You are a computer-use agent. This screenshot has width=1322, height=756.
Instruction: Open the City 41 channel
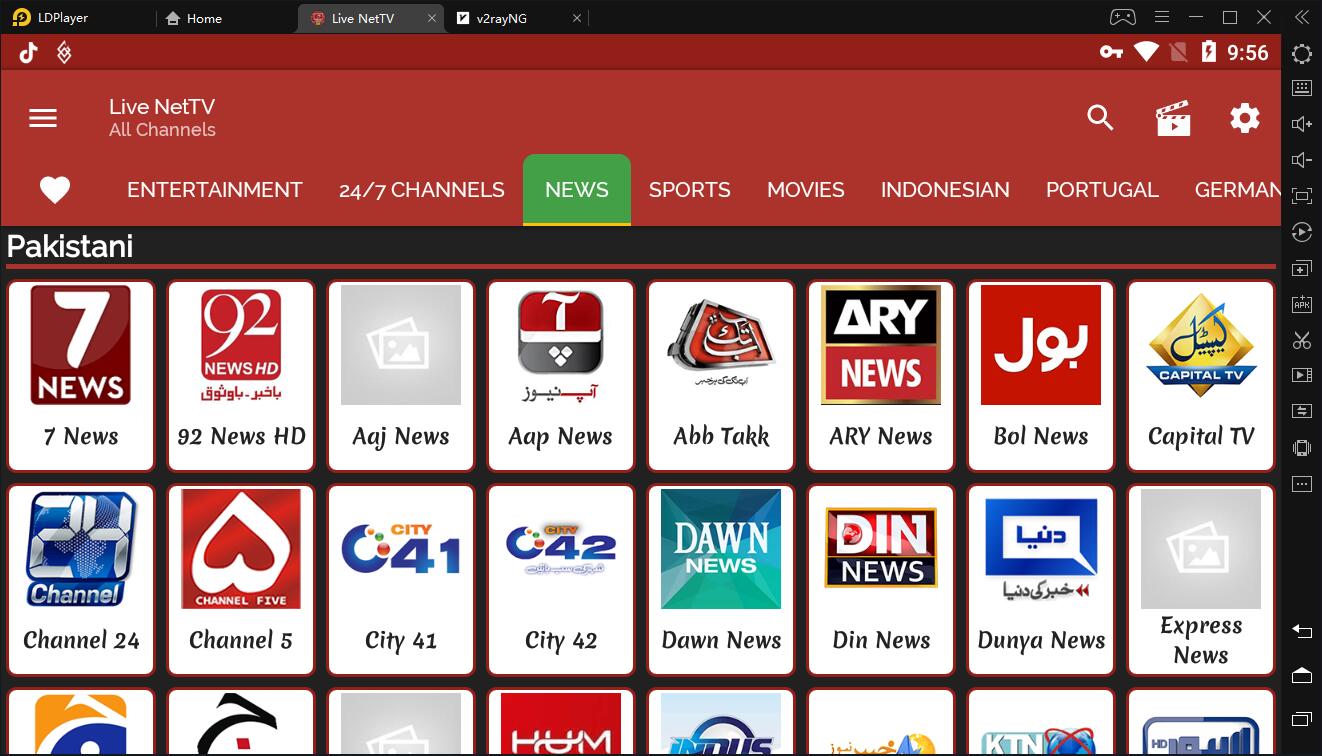[x=401, y=580]
